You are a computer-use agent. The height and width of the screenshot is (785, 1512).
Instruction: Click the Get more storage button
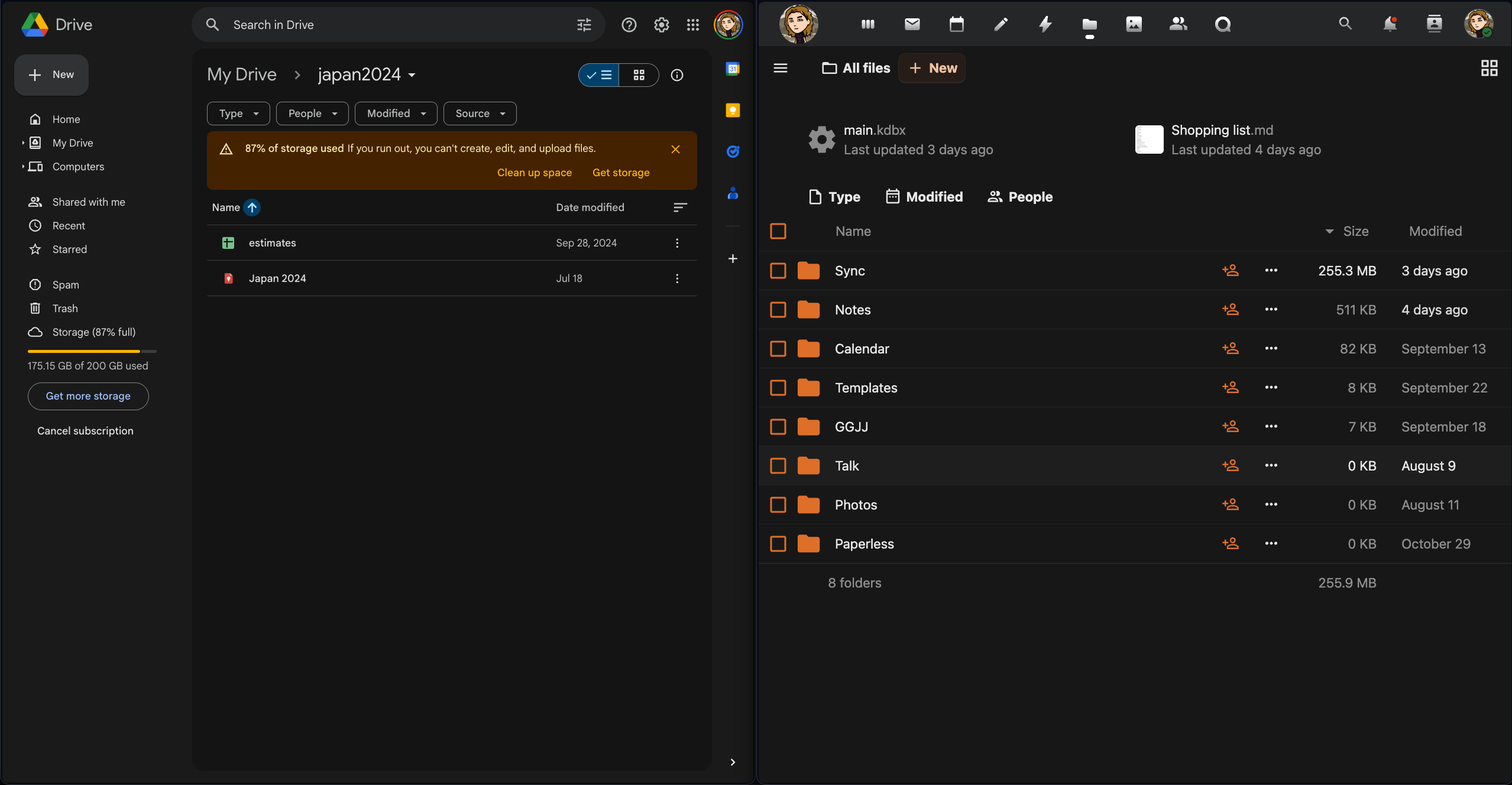88,396
